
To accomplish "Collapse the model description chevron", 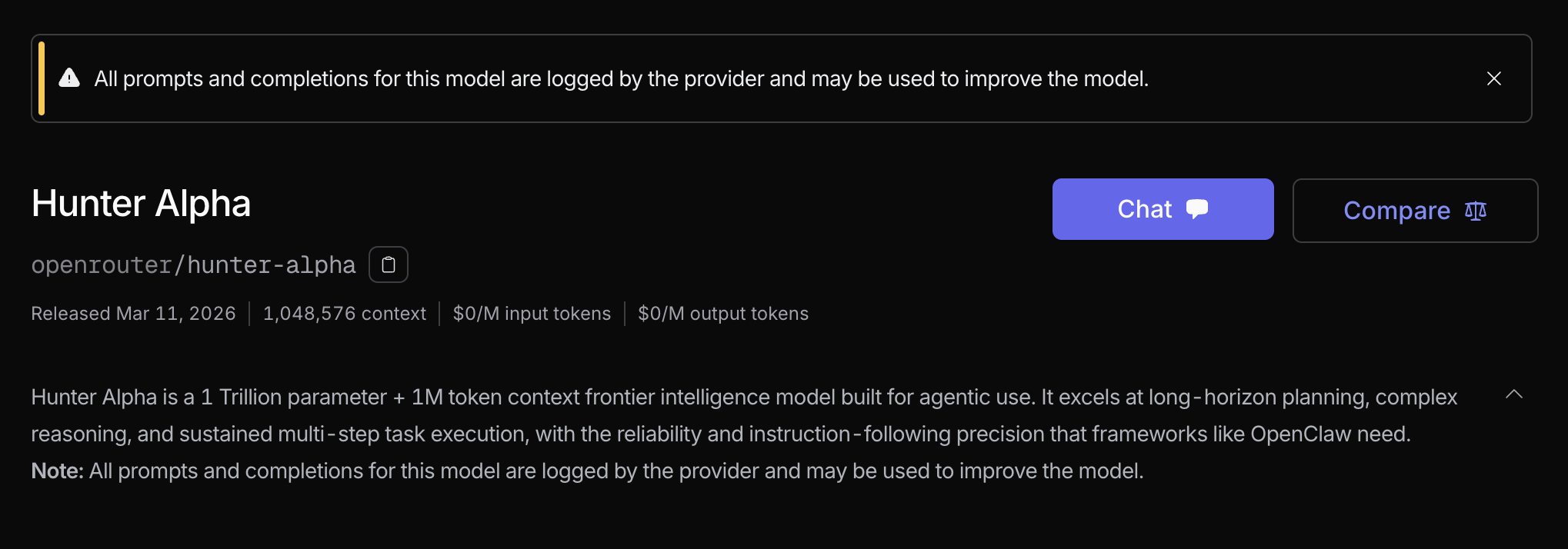I will [x=1513, y=394].
